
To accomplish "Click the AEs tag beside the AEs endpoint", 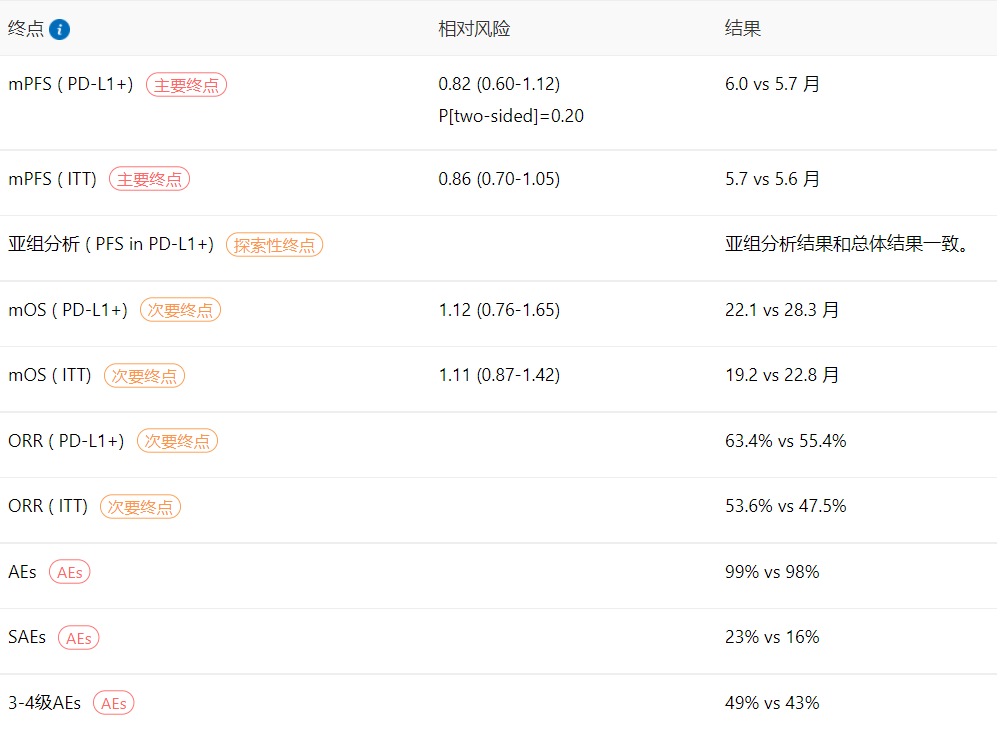I will 70,572.
